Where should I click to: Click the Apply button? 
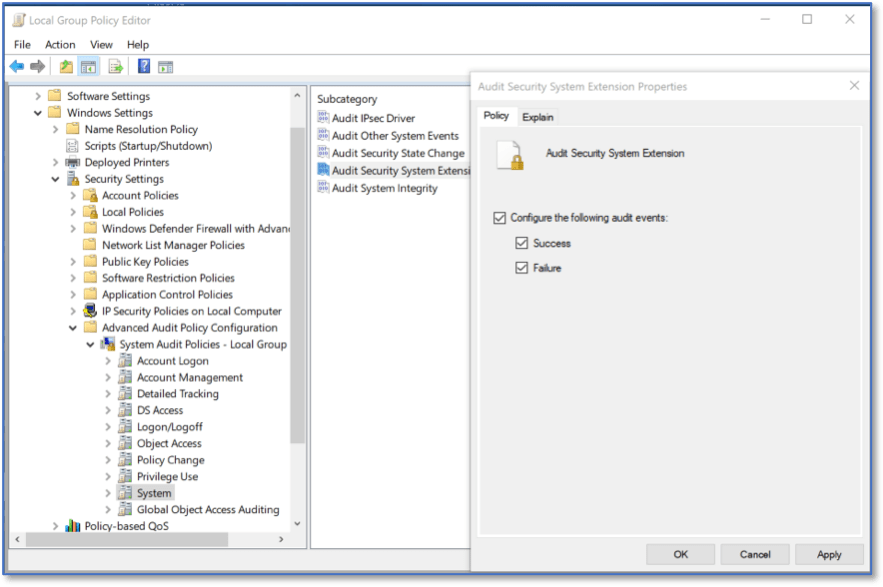(x=829, y=554)
